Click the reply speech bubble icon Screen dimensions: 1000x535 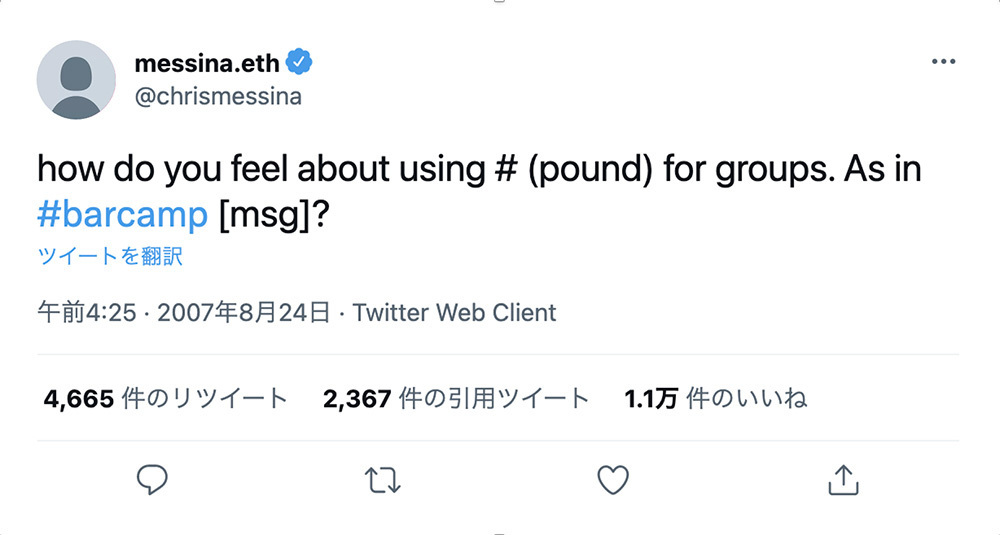click(x=152, y=480)
